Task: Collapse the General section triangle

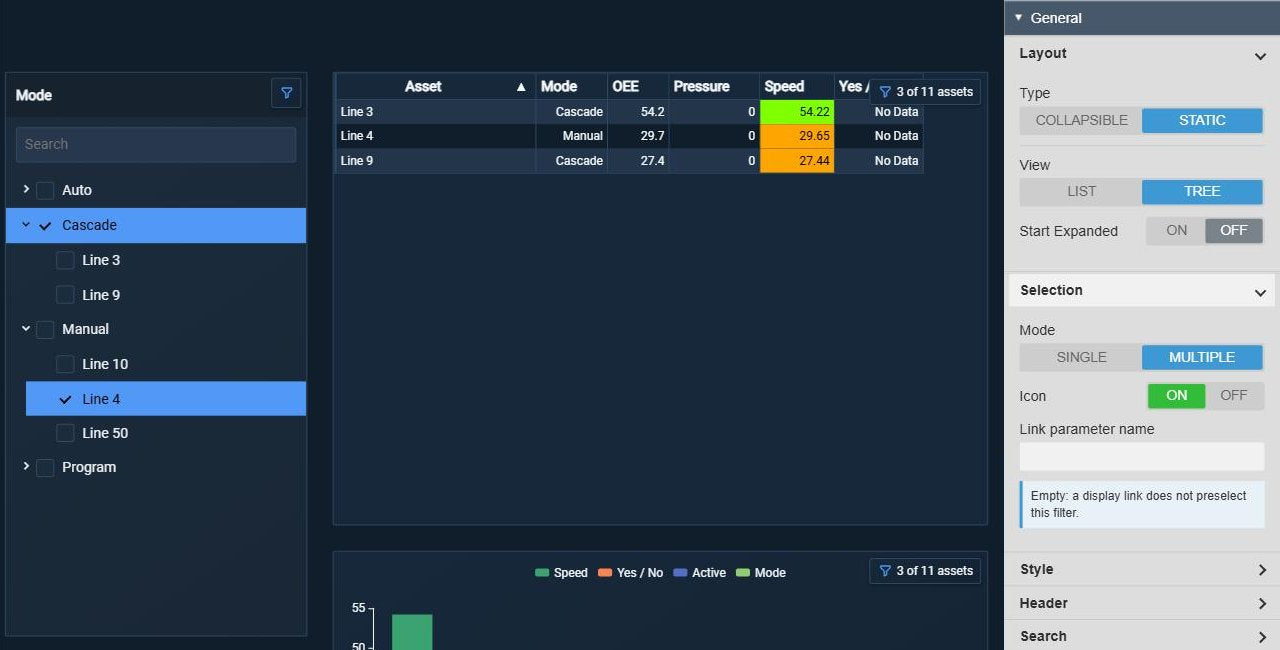Action: click(x=1018, y=18)
